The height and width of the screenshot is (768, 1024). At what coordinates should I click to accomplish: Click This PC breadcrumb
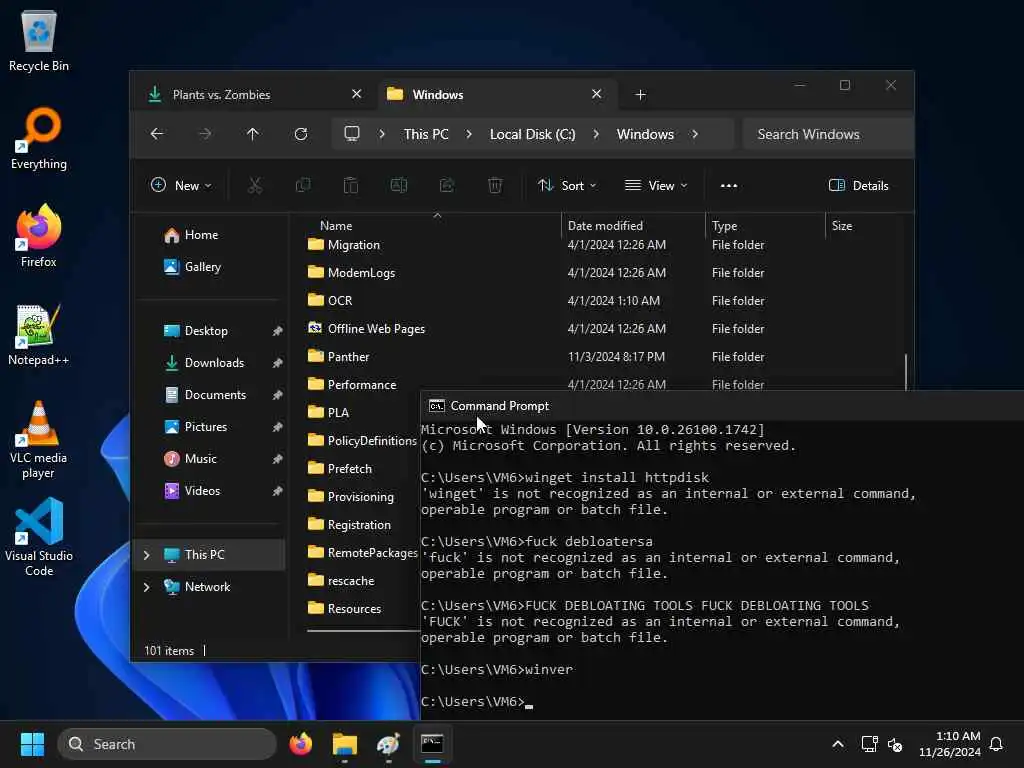426,134
